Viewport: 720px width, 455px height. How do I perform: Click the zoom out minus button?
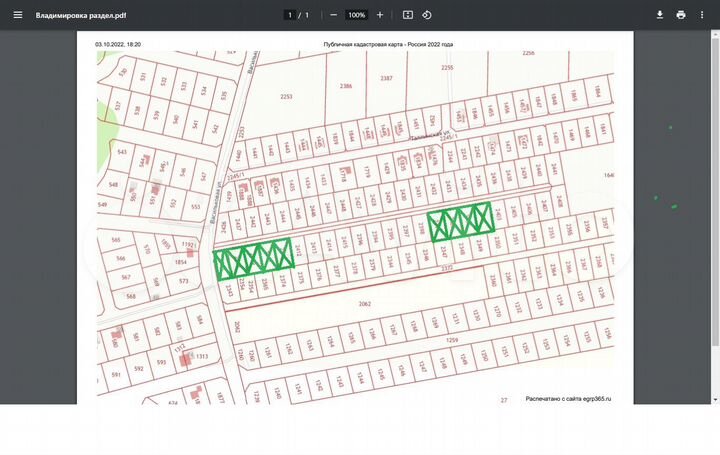(333, 15)
